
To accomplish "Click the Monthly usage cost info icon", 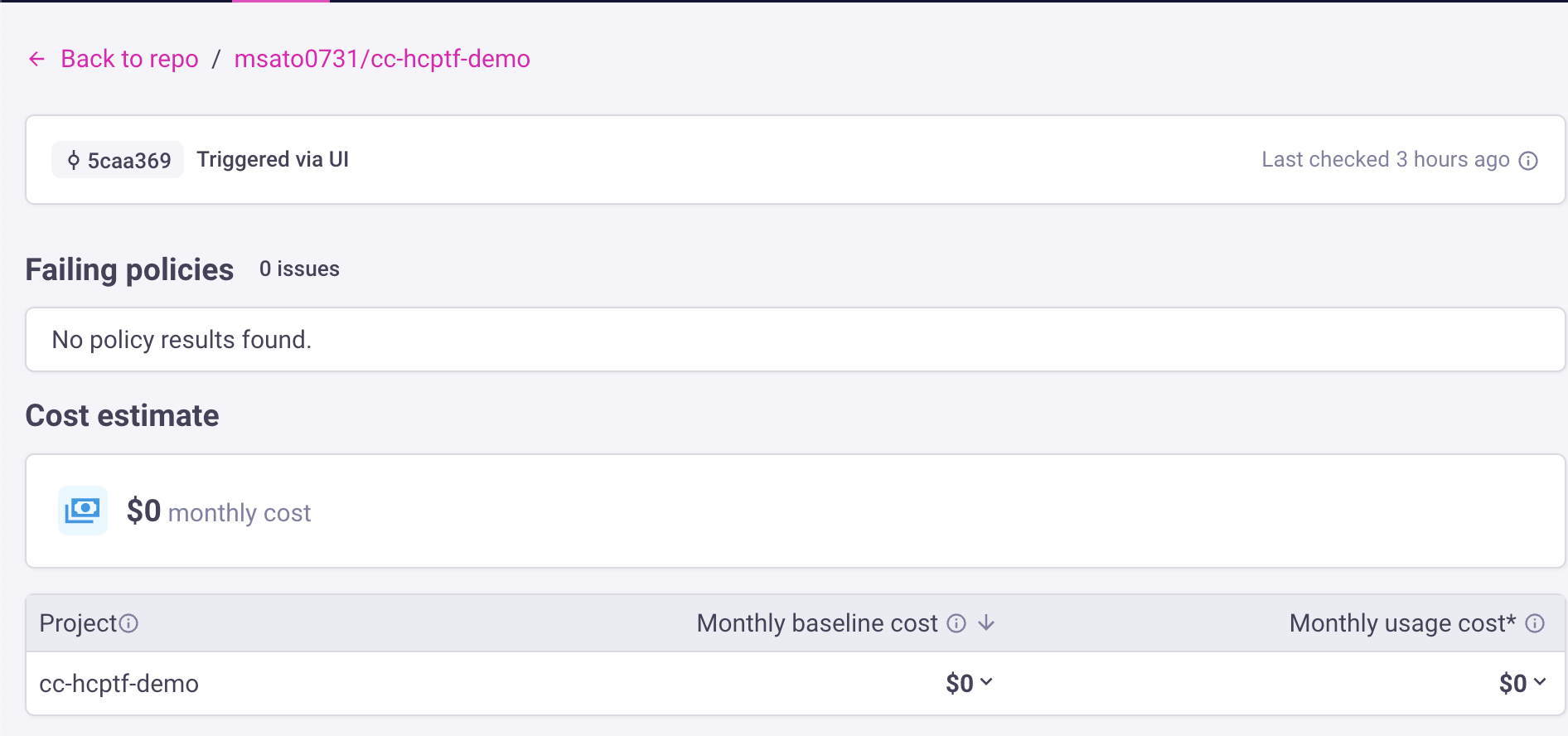I will pyautogui.click(x=1535, y=623).
